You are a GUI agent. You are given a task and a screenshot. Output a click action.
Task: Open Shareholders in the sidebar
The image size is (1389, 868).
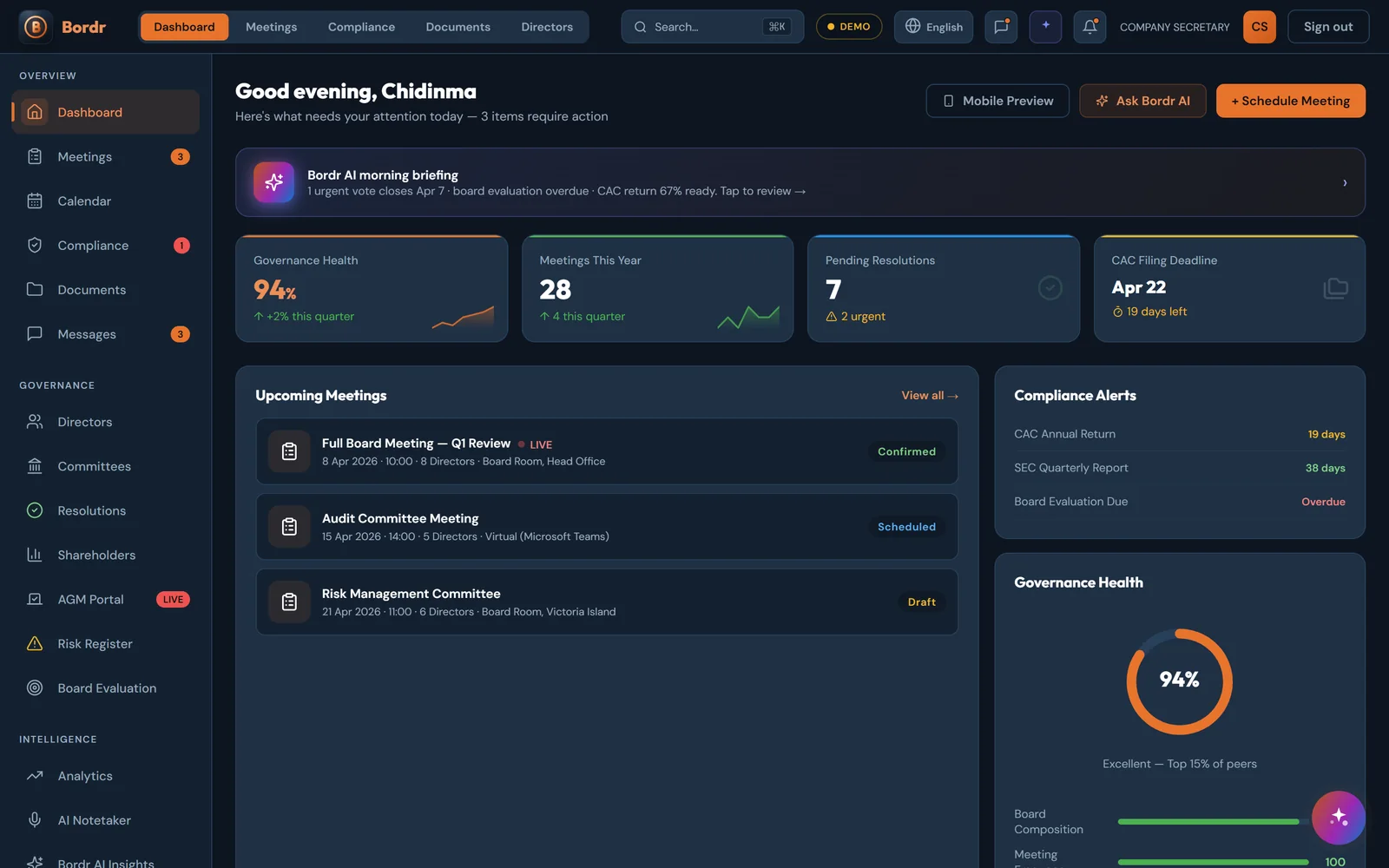click(105, 555)
